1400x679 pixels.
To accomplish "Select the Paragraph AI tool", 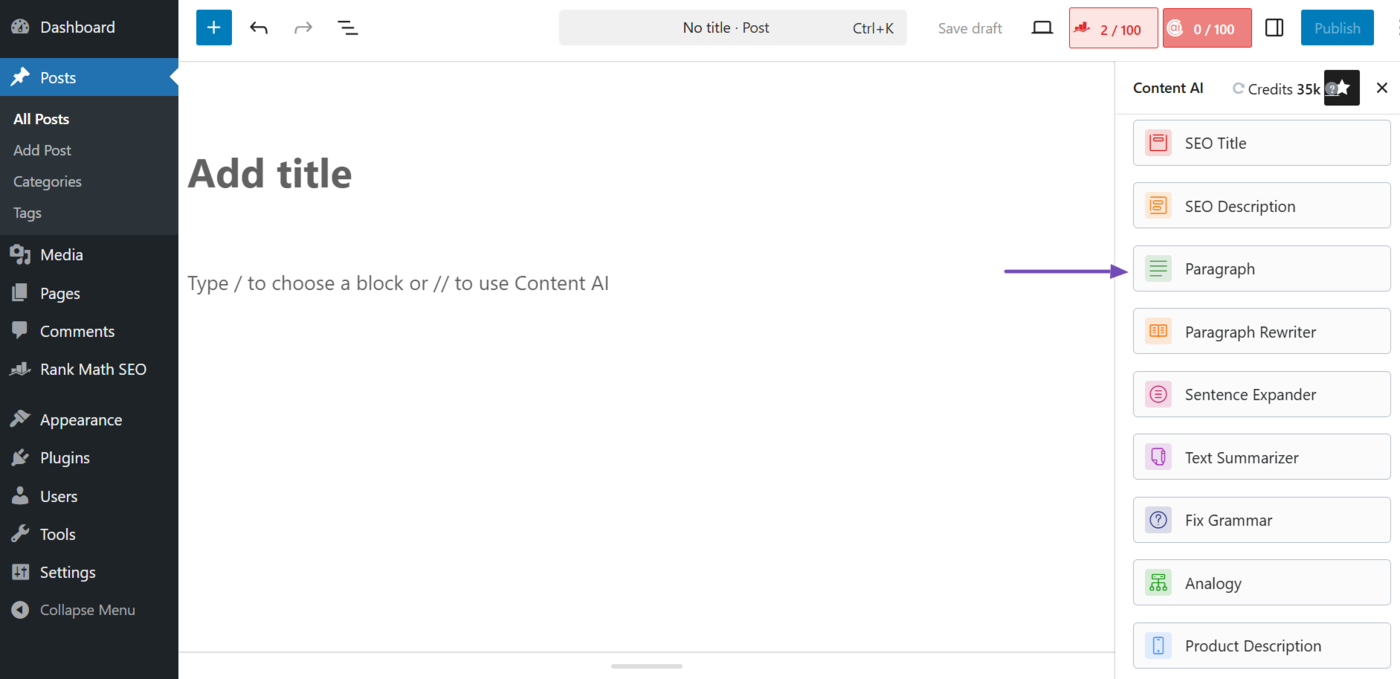I will 1261,268.
